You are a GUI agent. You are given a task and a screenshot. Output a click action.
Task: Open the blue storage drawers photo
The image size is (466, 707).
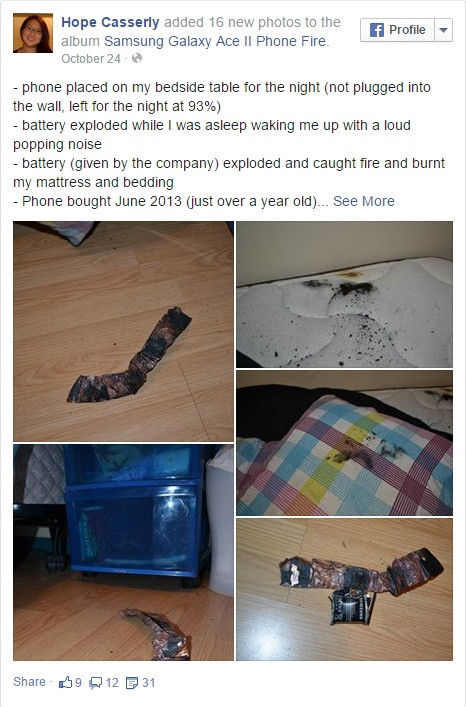123,552
